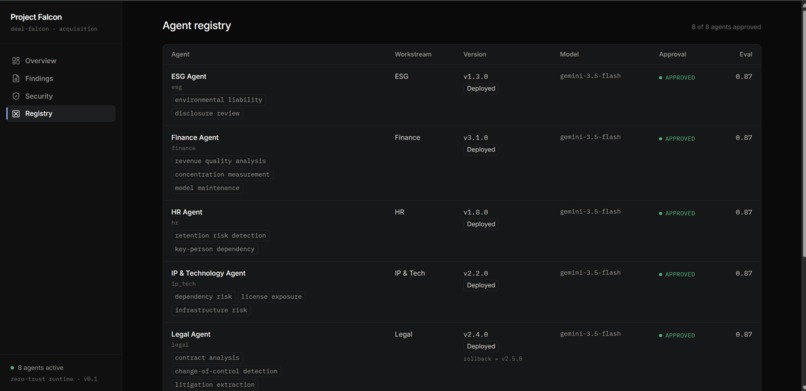Click the 'license exposure' tag

click(x=271, y=296)
